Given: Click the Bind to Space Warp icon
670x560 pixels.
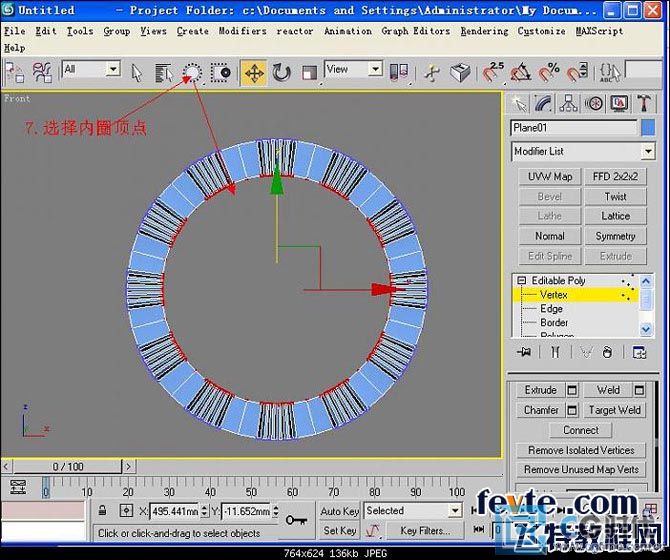Looking at the screenshot, I should 42,72.
